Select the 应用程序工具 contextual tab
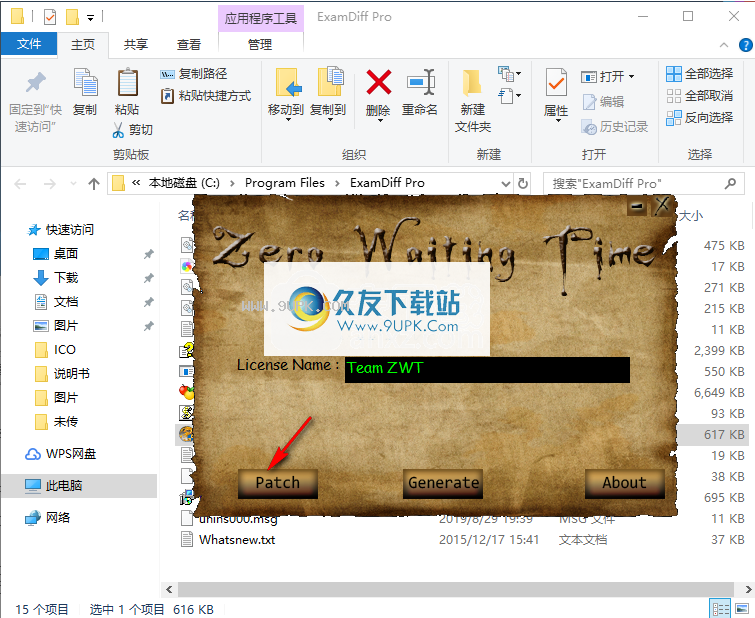 point(260,18)
